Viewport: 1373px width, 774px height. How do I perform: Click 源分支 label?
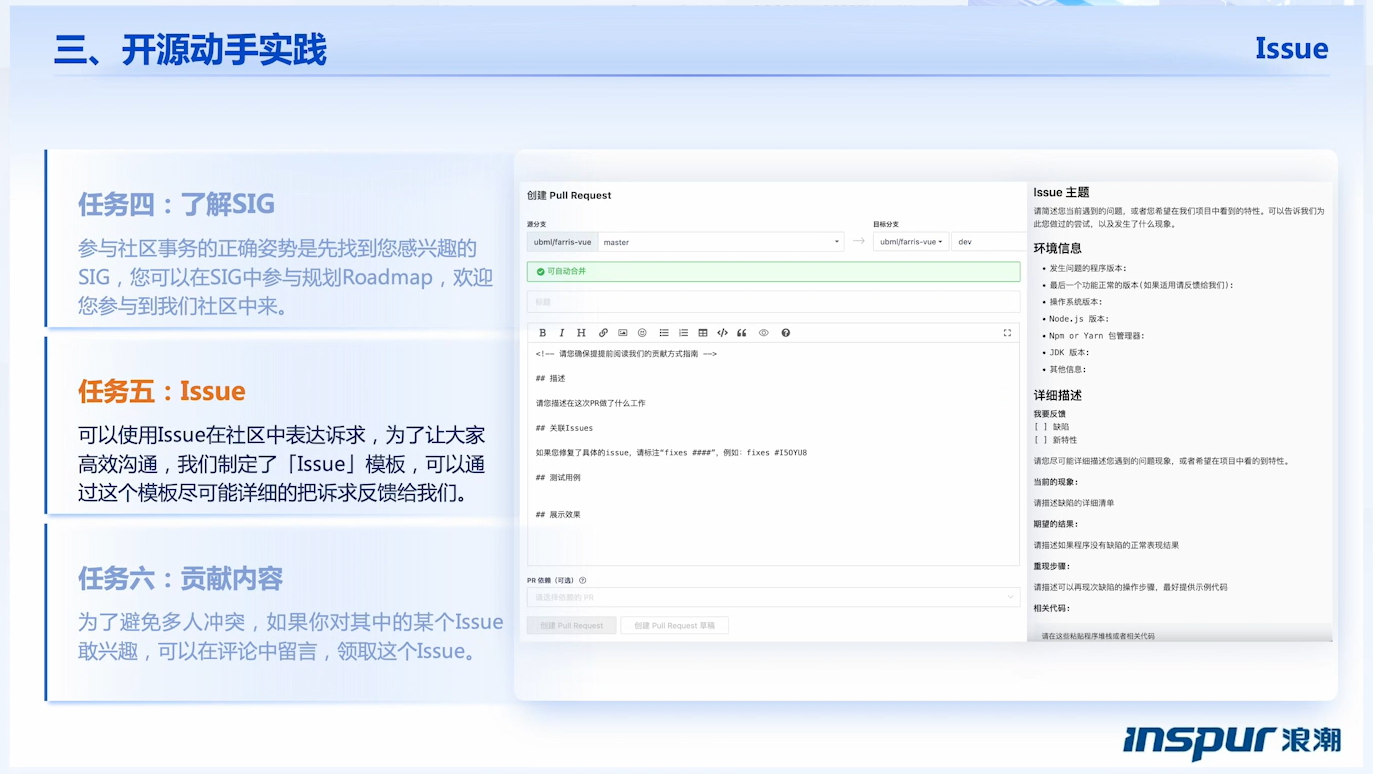[537, 224]
